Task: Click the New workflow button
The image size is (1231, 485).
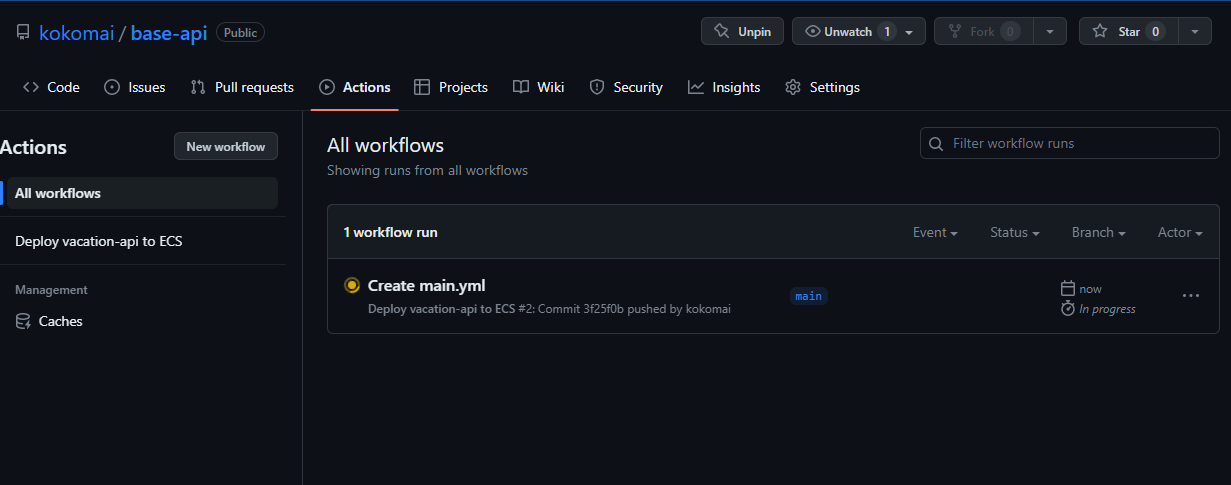Action: (x=226, y=146)
